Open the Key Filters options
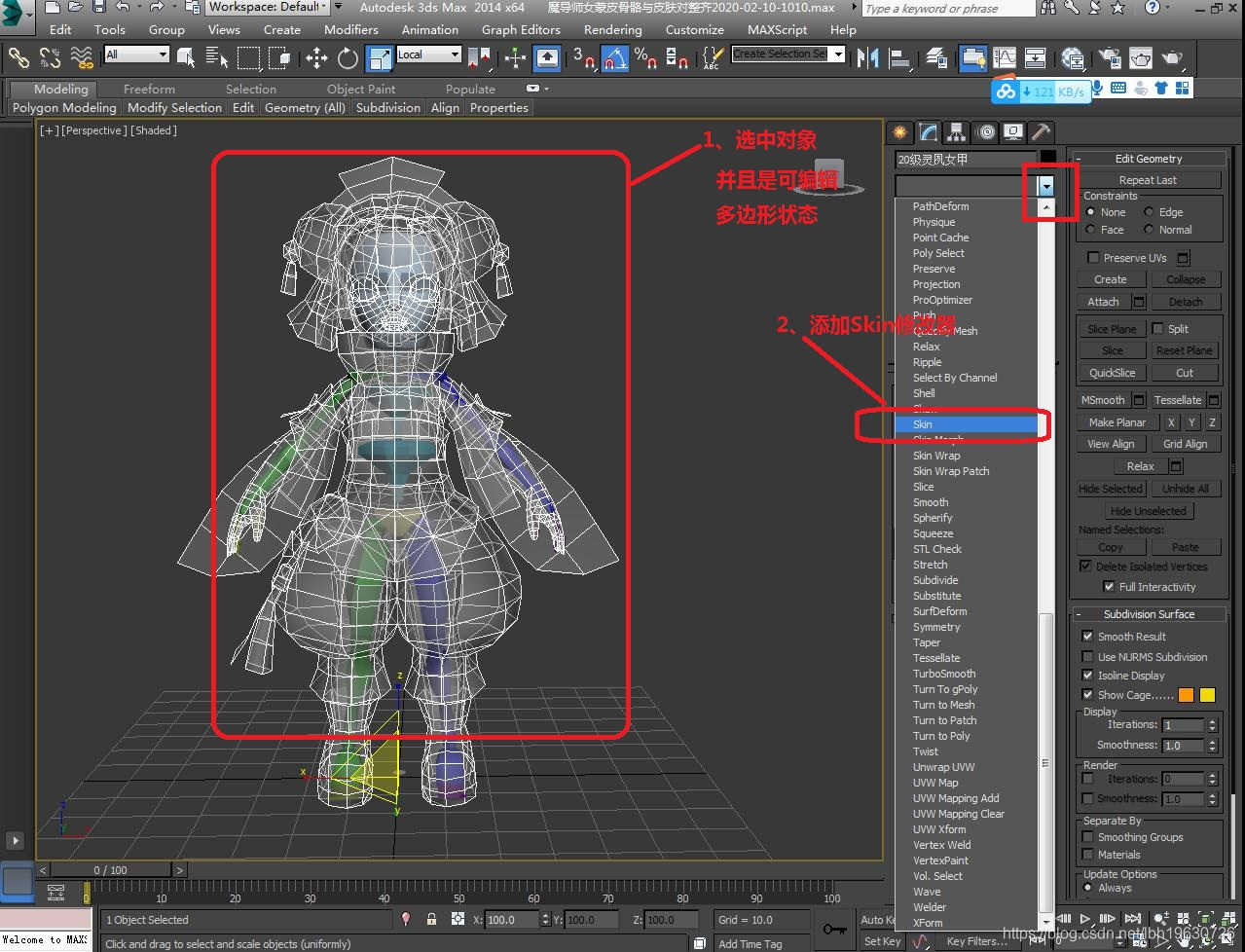The height and width of the screenshot is (952, 1245). pyautogui.click(x=977, y=941)
